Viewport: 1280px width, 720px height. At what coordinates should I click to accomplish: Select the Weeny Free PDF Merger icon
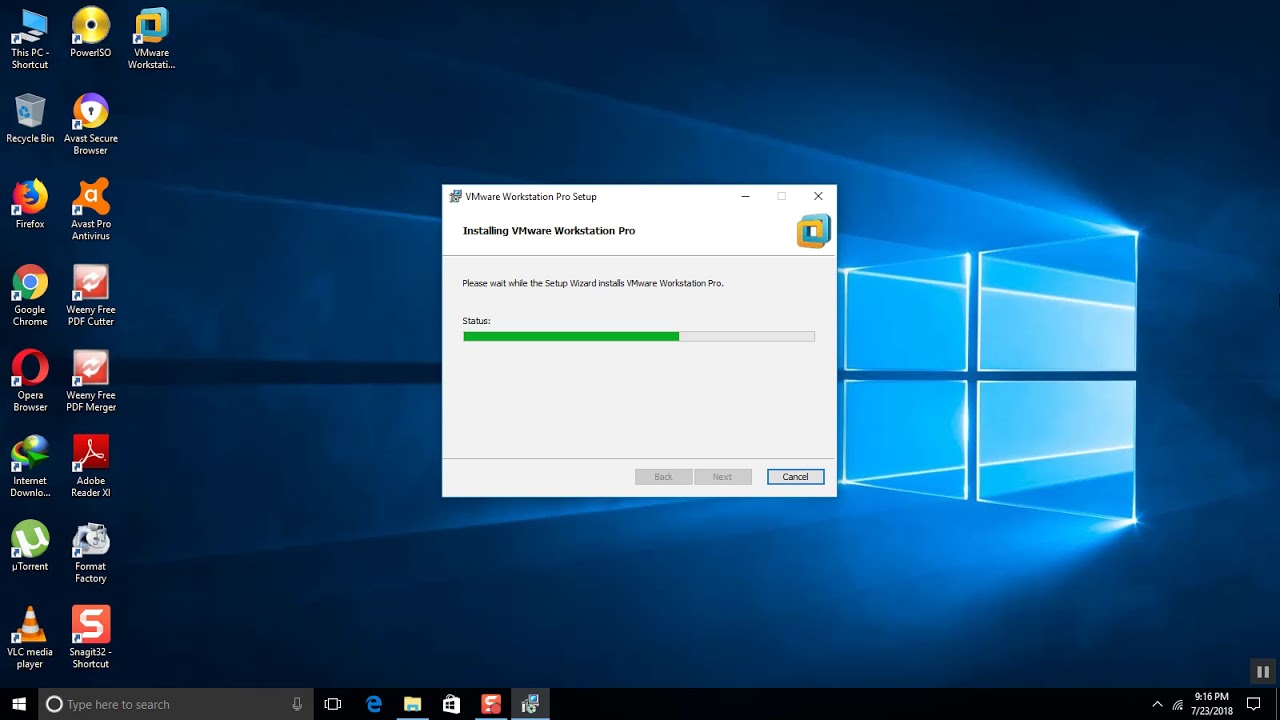90,381
